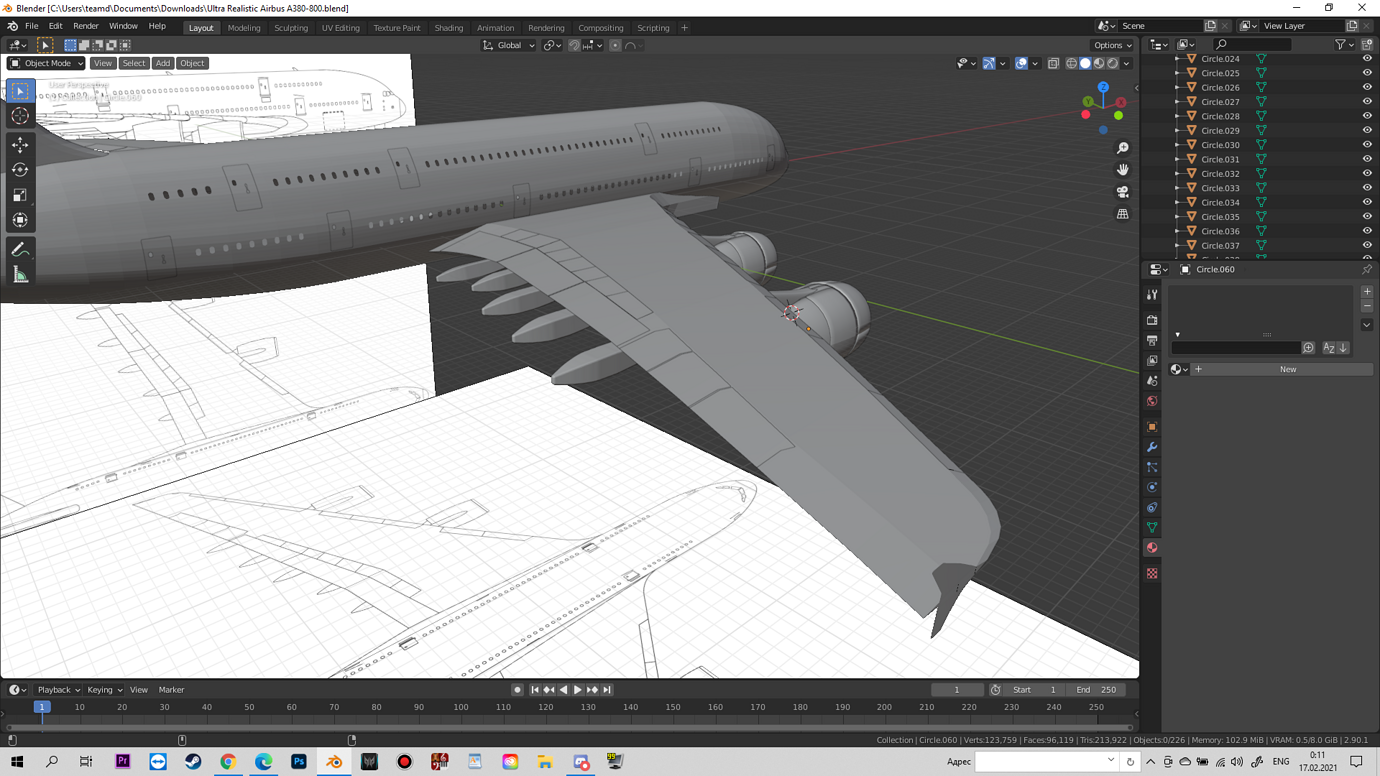Expand the viewport Options dropdown
Viewport: 1380px width, 776px height.
[1111, 45]
